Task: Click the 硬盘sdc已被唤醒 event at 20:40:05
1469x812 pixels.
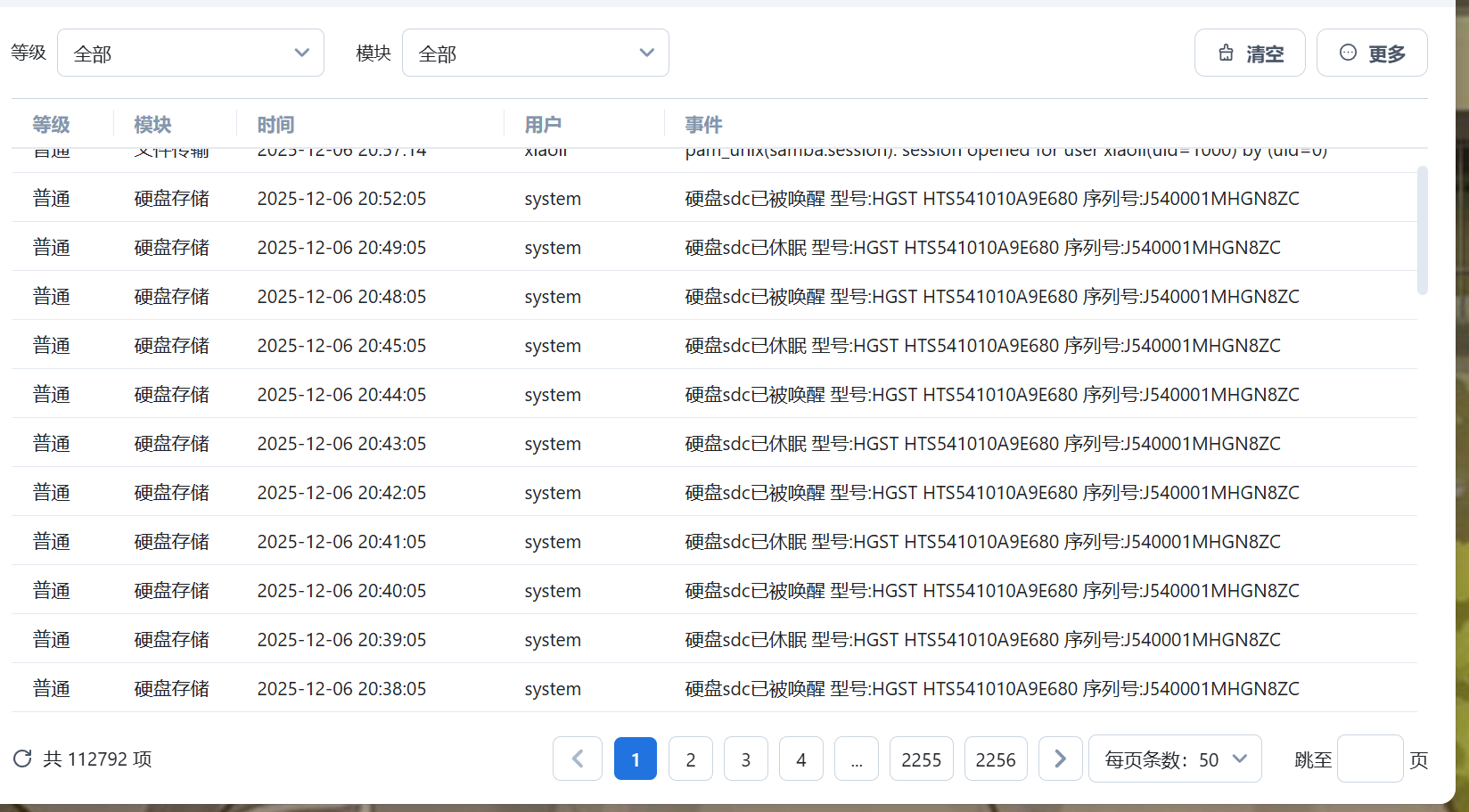Action: click(x=992, y=591)
